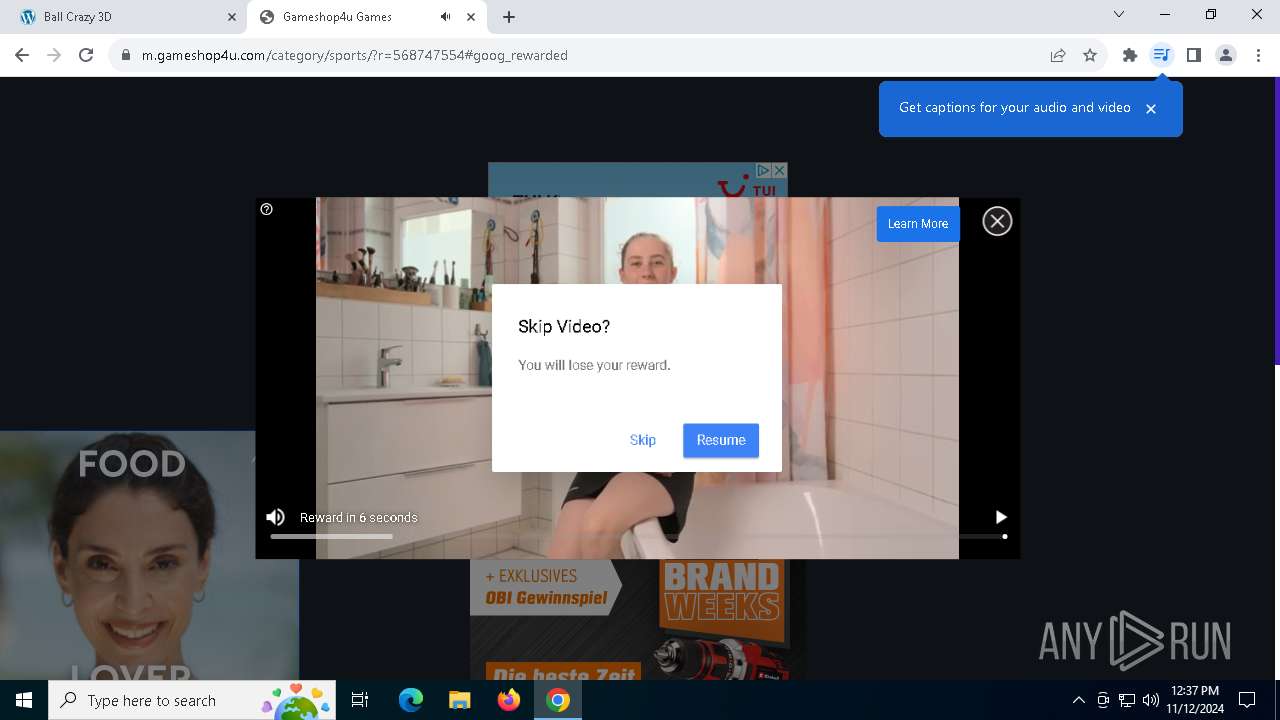Open the tab search dropdown
Image resolution: width=1280 pixels, height=720 pixels.
[1119, 14]
